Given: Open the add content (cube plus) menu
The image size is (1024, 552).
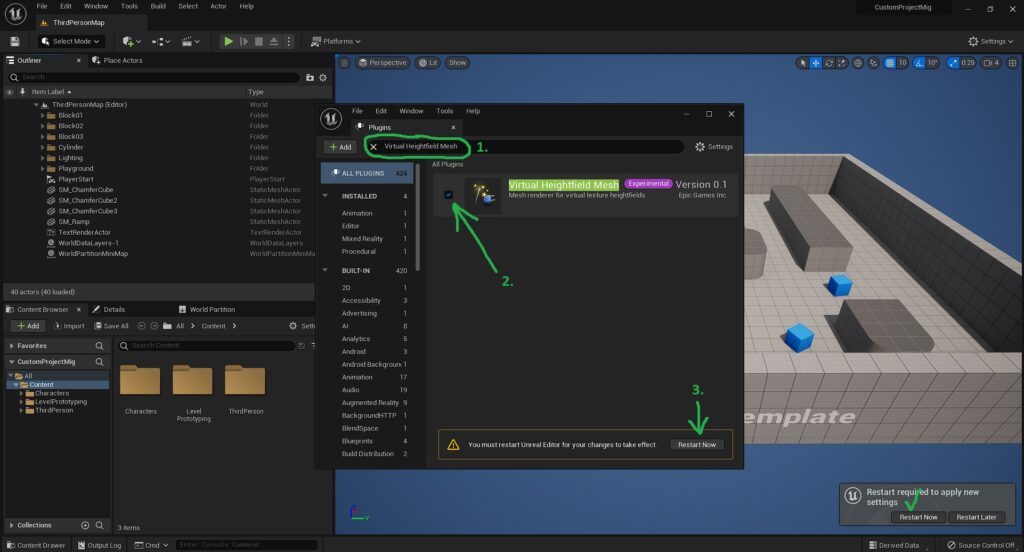Looking at the screenshot, I should 131,41.
